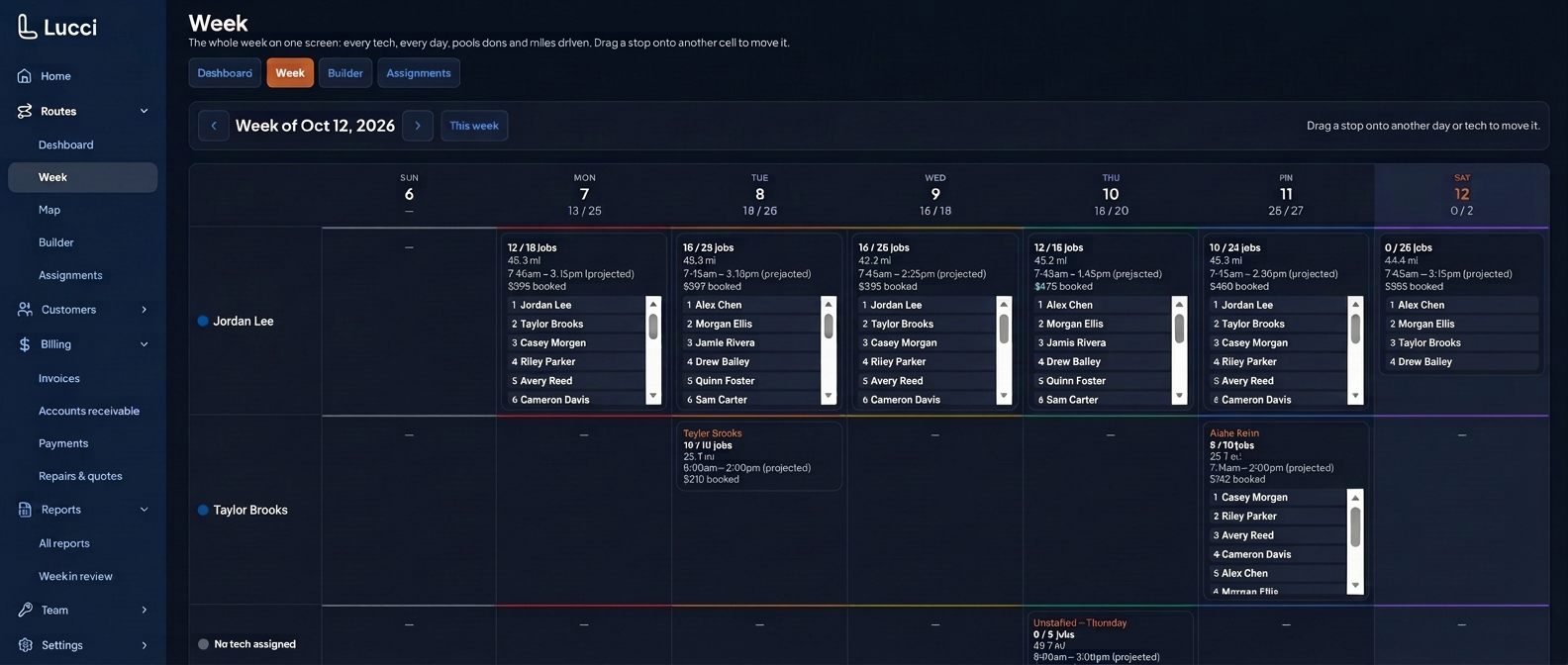Collapse the Billing sidebar section

(x=144, y=344)
